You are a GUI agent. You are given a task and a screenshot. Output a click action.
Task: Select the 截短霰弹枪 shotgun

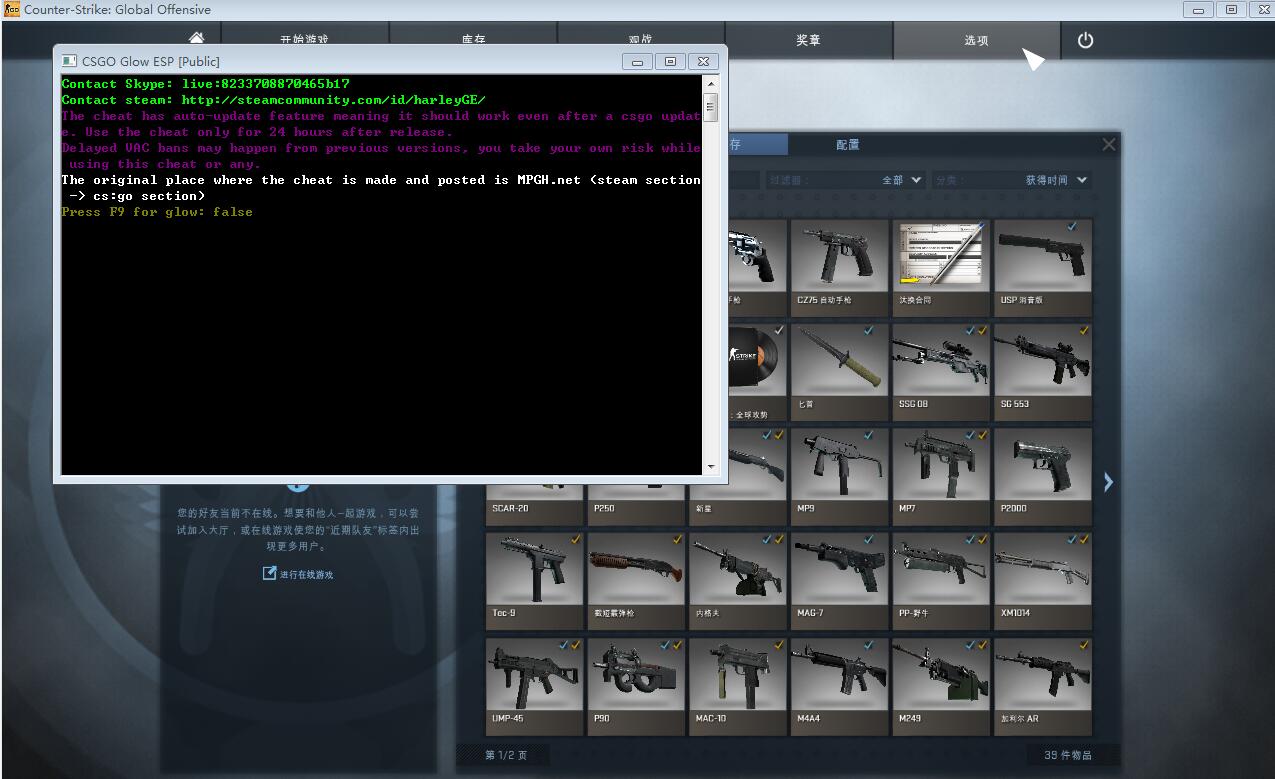pyautogui.click(x=636, y=581)
